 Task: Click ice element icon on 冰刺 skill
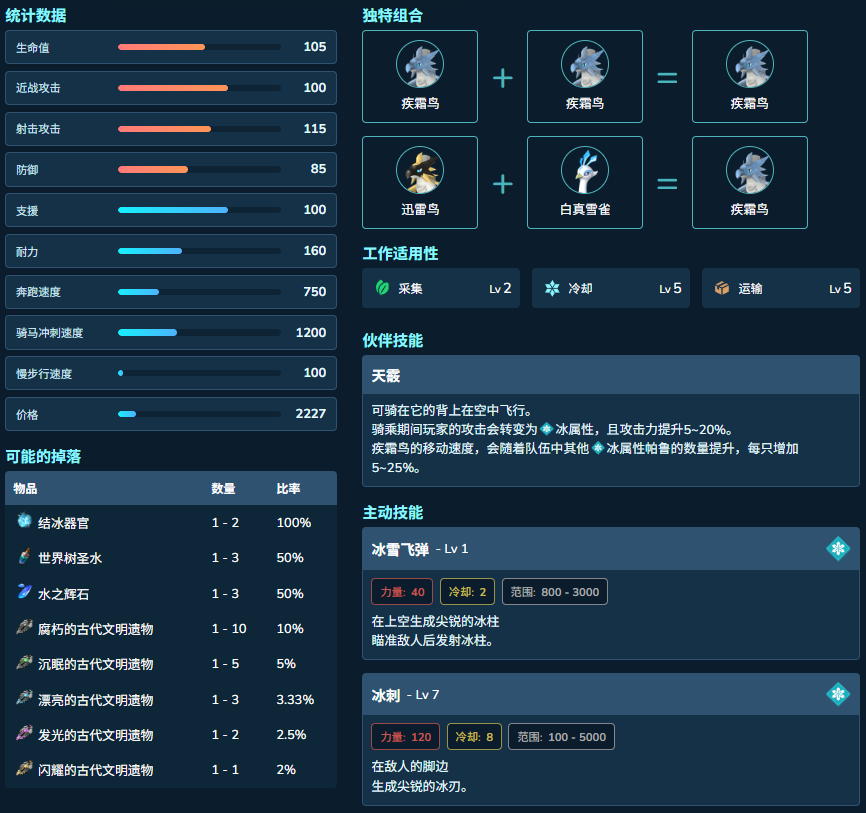pyautogui.click(x=838, y=694)
